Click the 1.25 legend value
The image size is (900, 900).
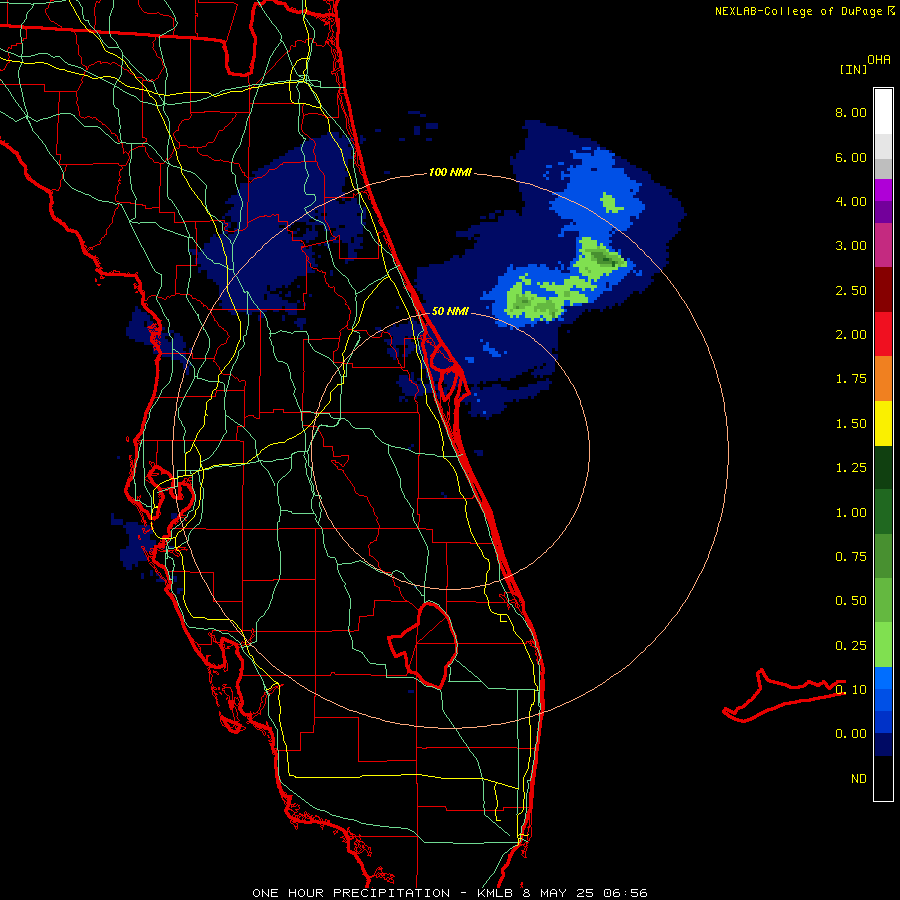tap(851, 468)
